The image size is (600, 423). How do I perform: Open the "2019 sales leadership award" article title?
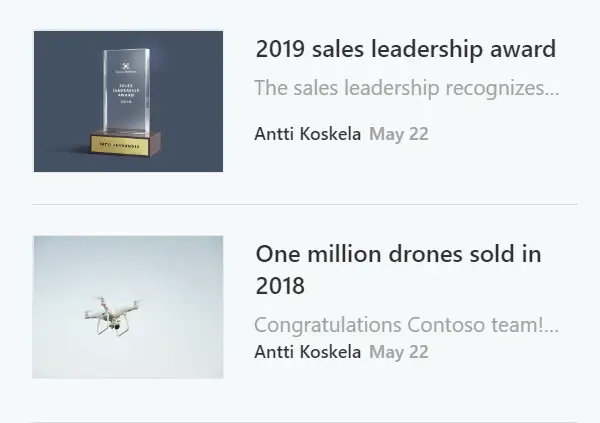(x=405, y=49)
